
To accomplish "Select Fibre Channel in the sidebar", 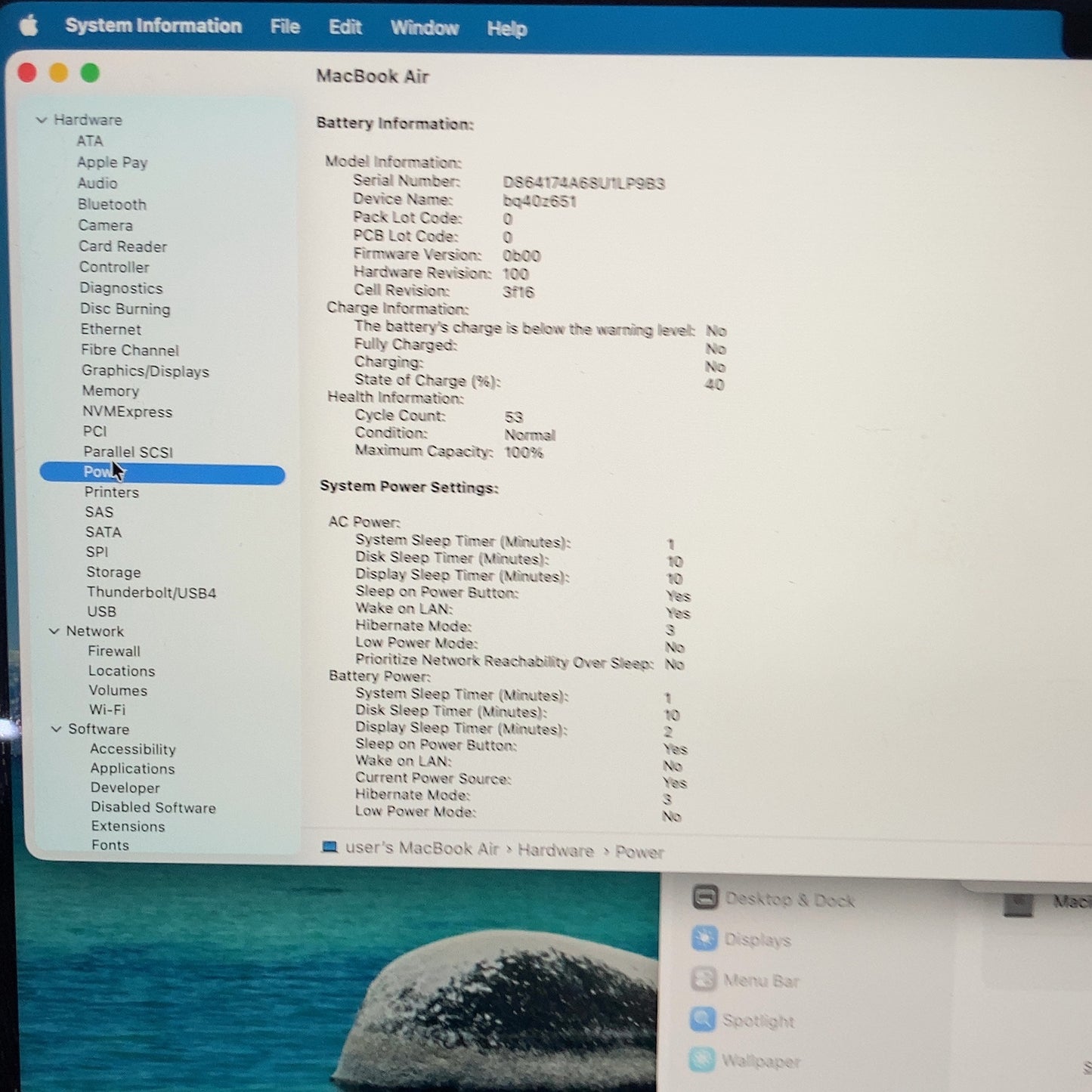I will [130, 350].
